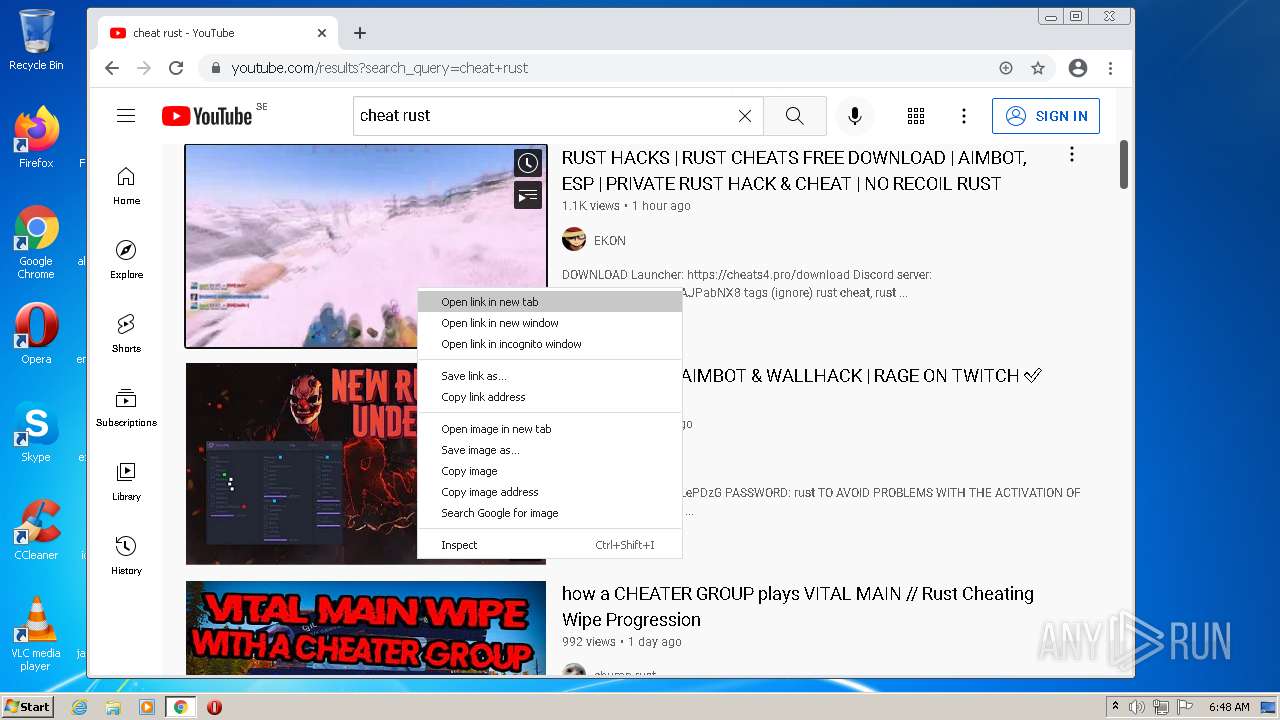
Task: Click EKON channel avatar
Action: click(x=574, y=240)
